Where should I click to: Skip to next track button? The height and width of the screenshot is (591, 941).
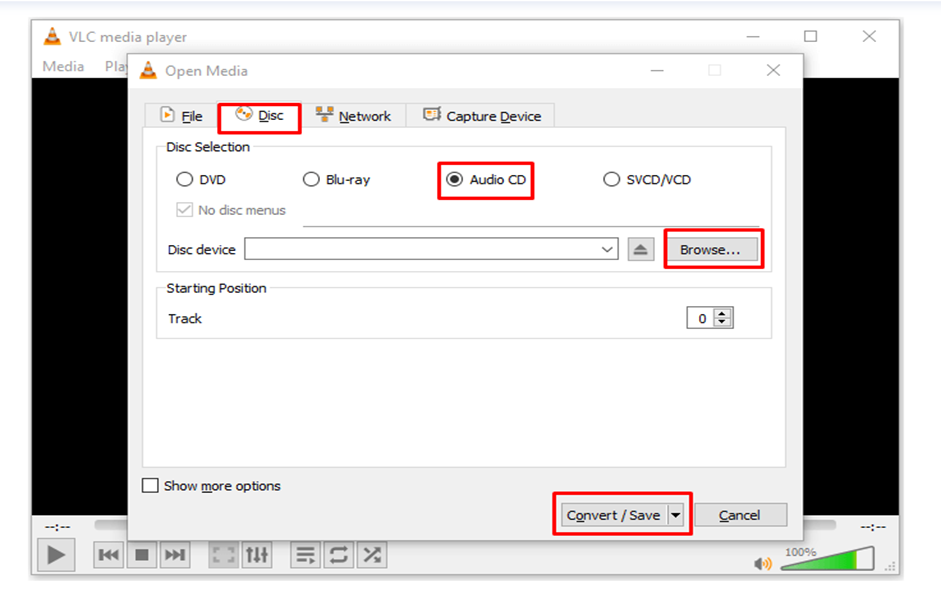point(175,554)
